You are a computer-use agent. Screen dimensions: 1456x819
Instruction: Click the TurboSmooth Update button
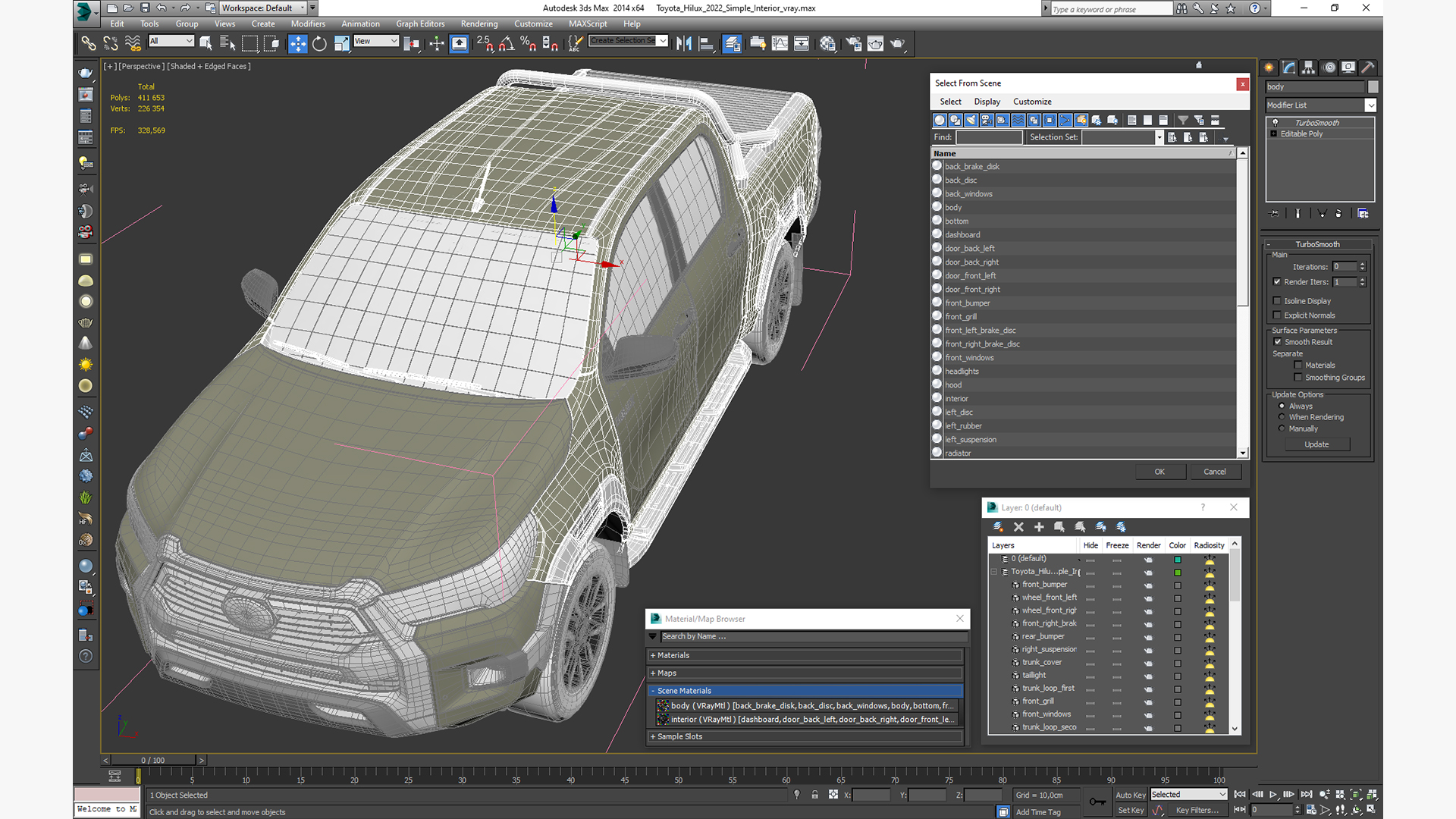coord(1316,444)
